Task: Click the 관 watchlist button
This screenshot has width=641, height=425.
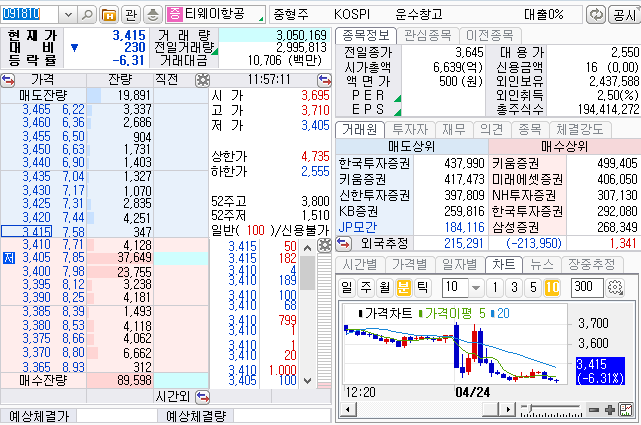Action: 131,15
